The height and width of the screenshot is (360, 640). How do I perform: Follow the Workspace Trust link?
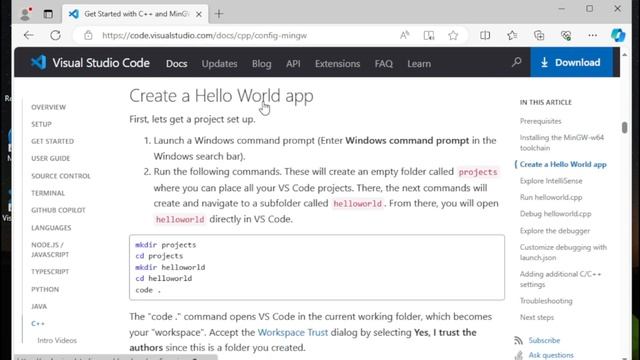pos(293,332)
